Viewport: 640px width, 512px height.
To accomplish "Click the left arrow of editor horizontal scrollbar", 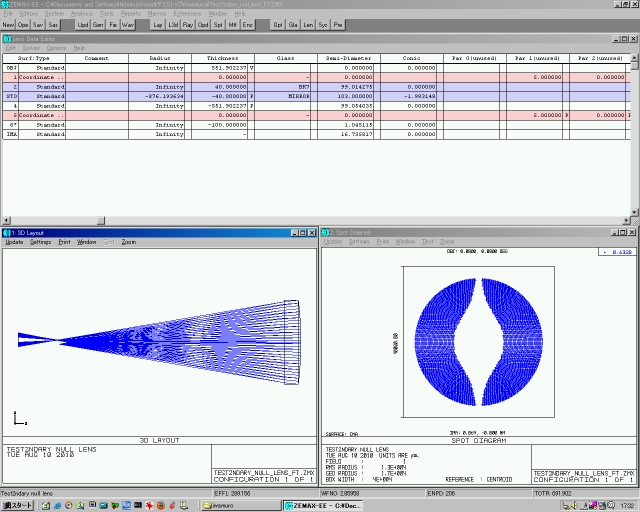I will 7,220.
